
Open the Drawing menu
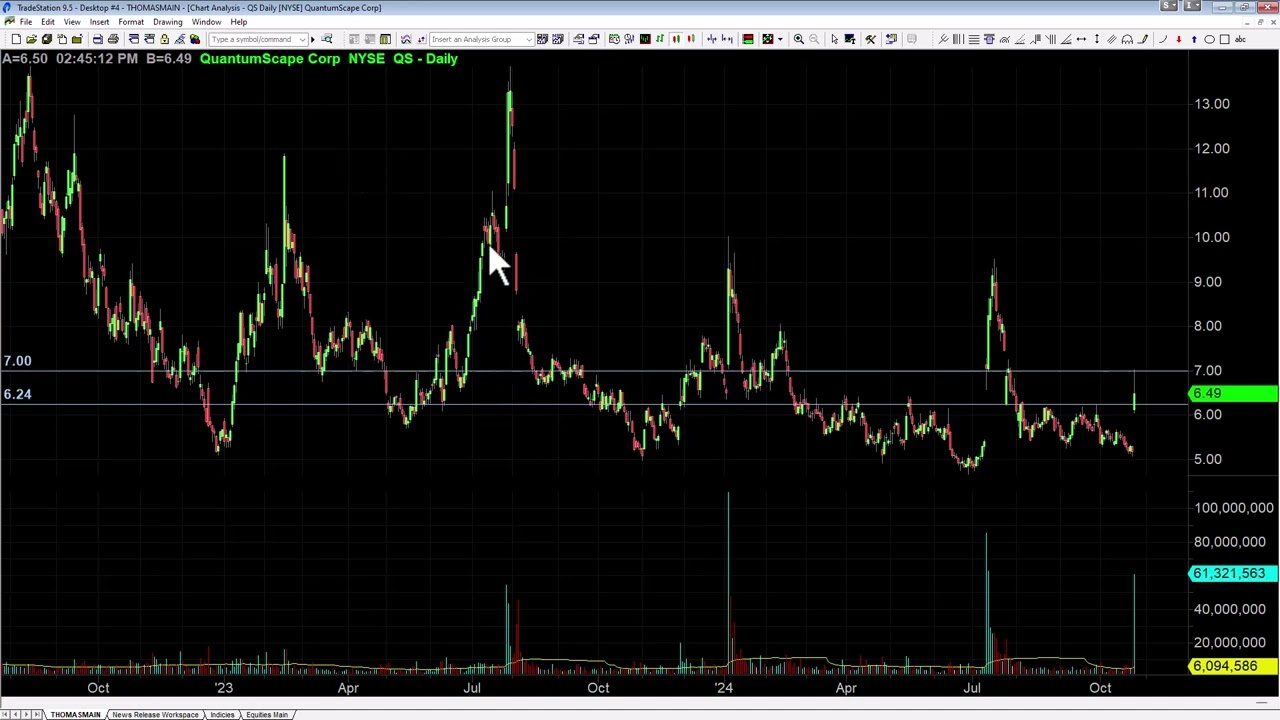[167, 22]
